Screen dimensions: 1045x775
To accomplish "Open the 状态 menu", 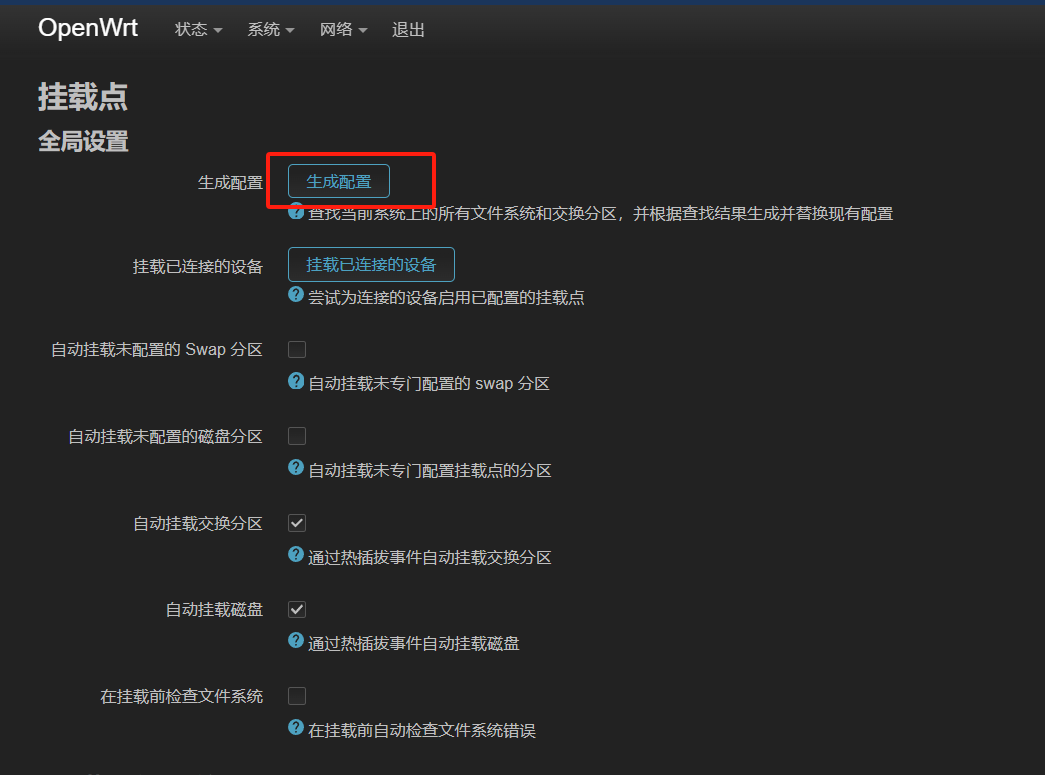I will click(x=198, y=29).
